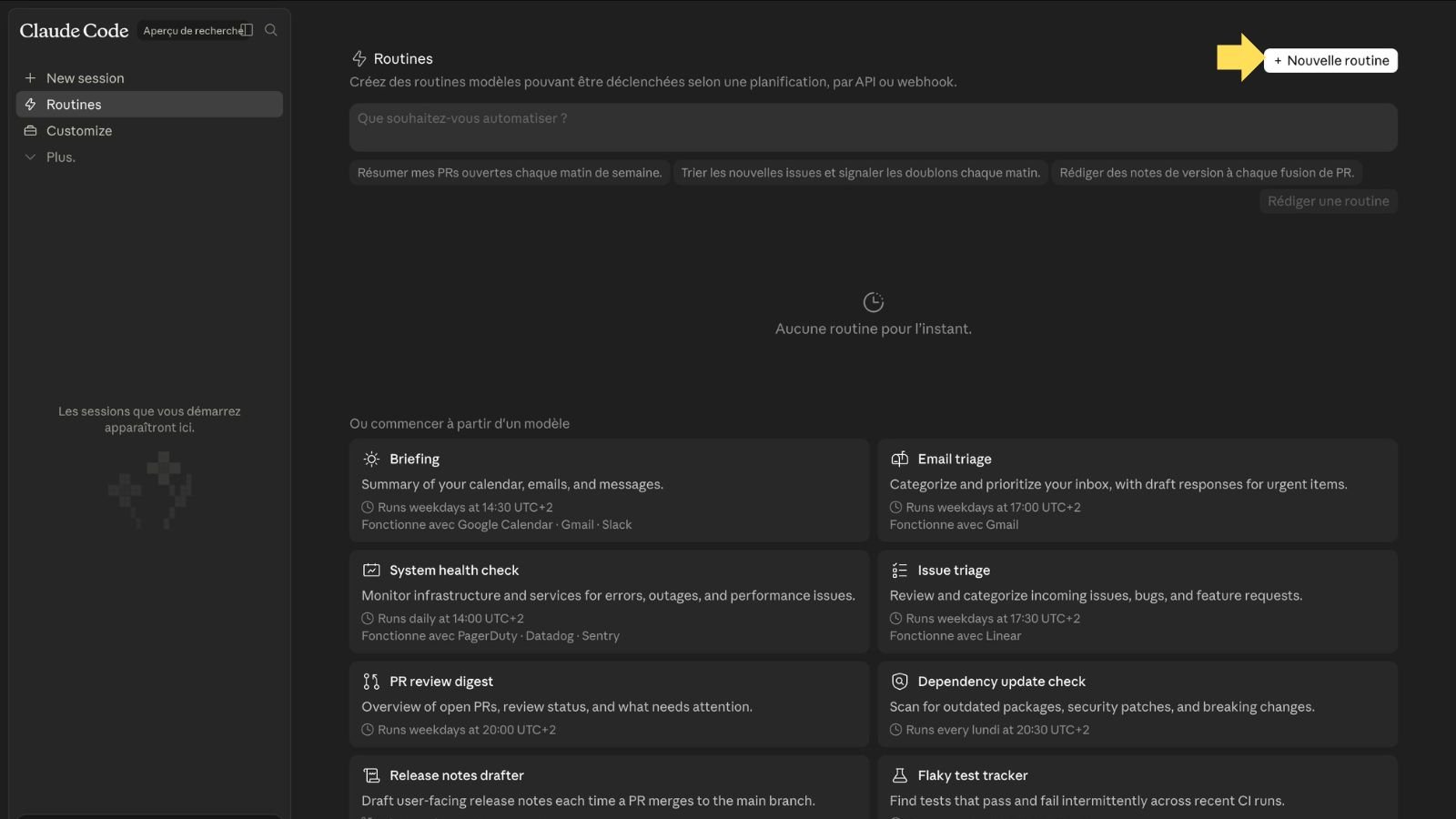Image resolution: width=1456 pixels, height=819 pixels.
Task: Open the Email triage template card
Action: (1137, 490)
